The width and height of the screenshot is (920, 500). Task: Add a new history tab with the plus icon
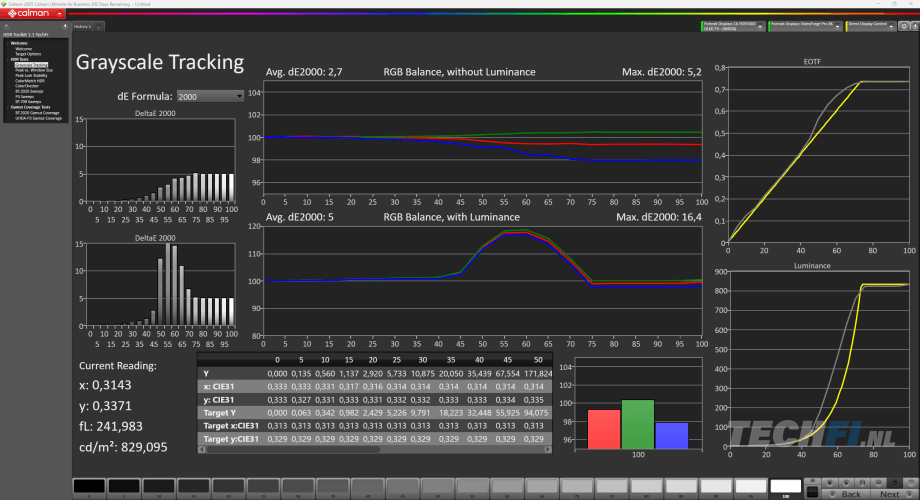100,26
